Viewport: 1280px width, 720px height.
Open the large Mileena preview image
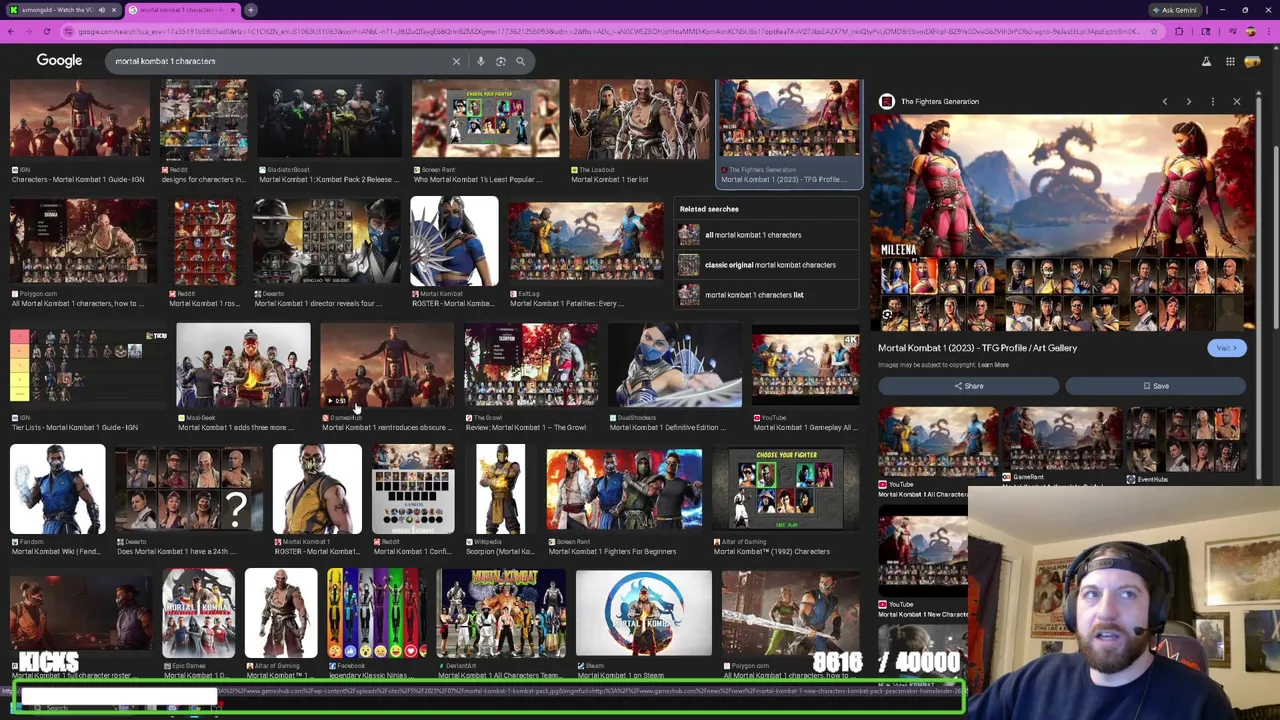[x=1062, y=222]
